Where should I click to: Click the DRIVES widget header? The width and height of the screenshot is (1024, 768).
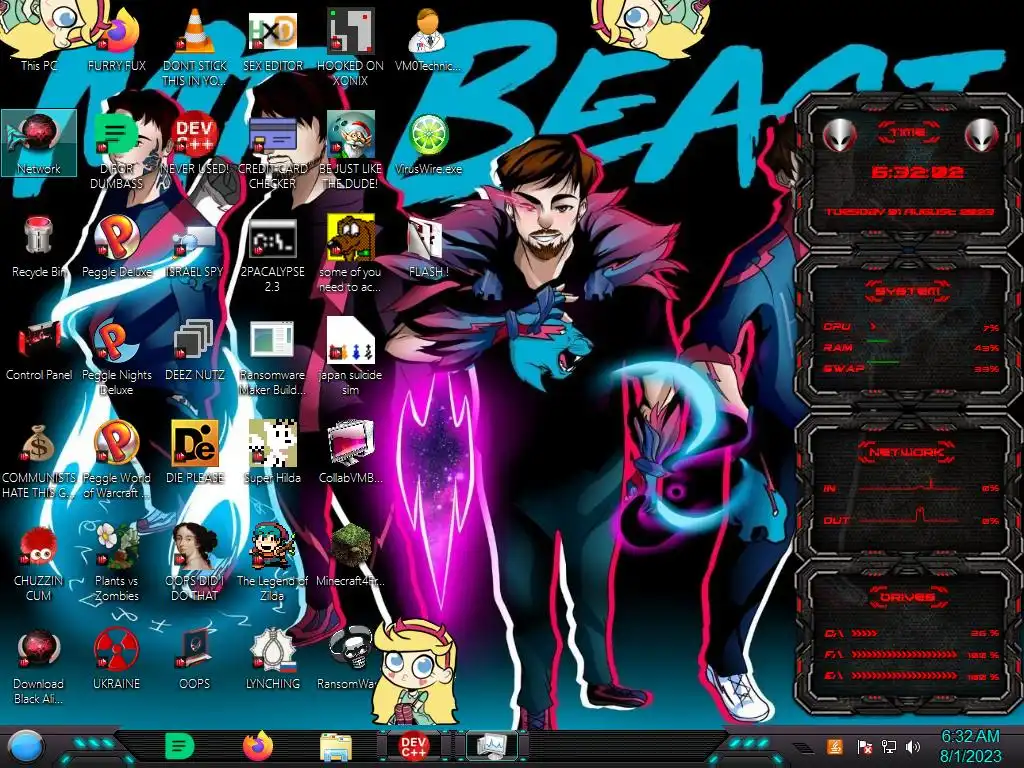(908, 597)
